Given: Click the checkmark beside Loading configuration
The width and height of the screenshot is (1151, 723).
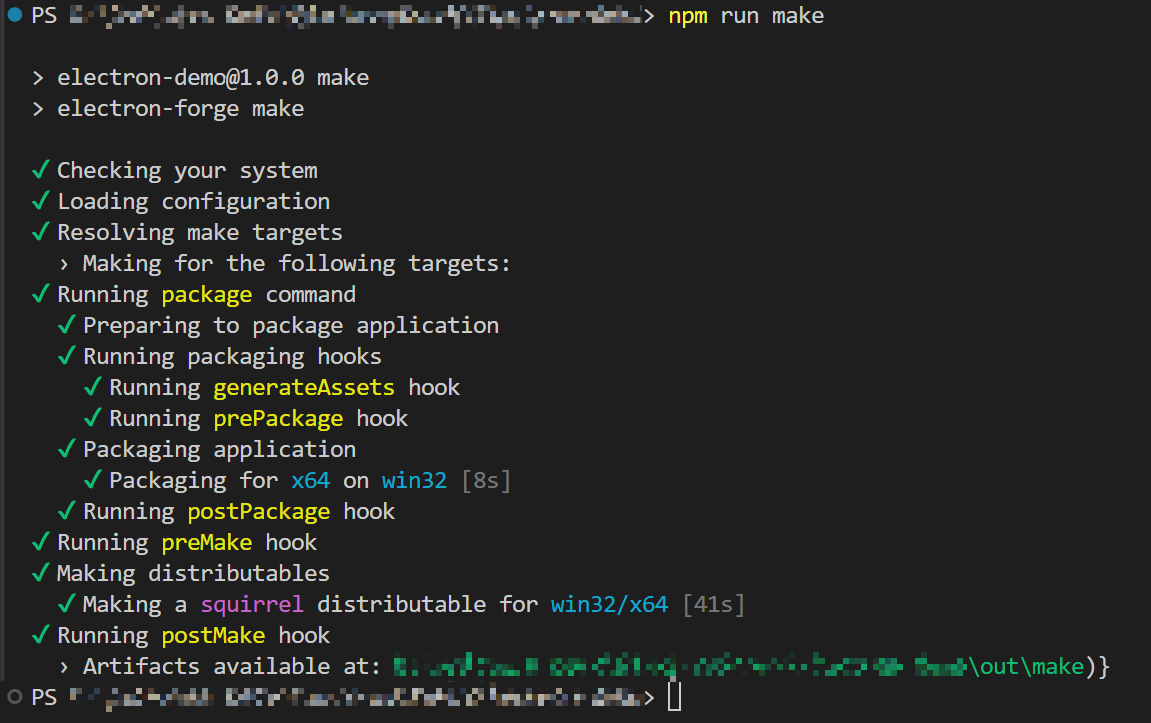Looking at the screenshot, I should pyautogui.click(x=41, y=201).
